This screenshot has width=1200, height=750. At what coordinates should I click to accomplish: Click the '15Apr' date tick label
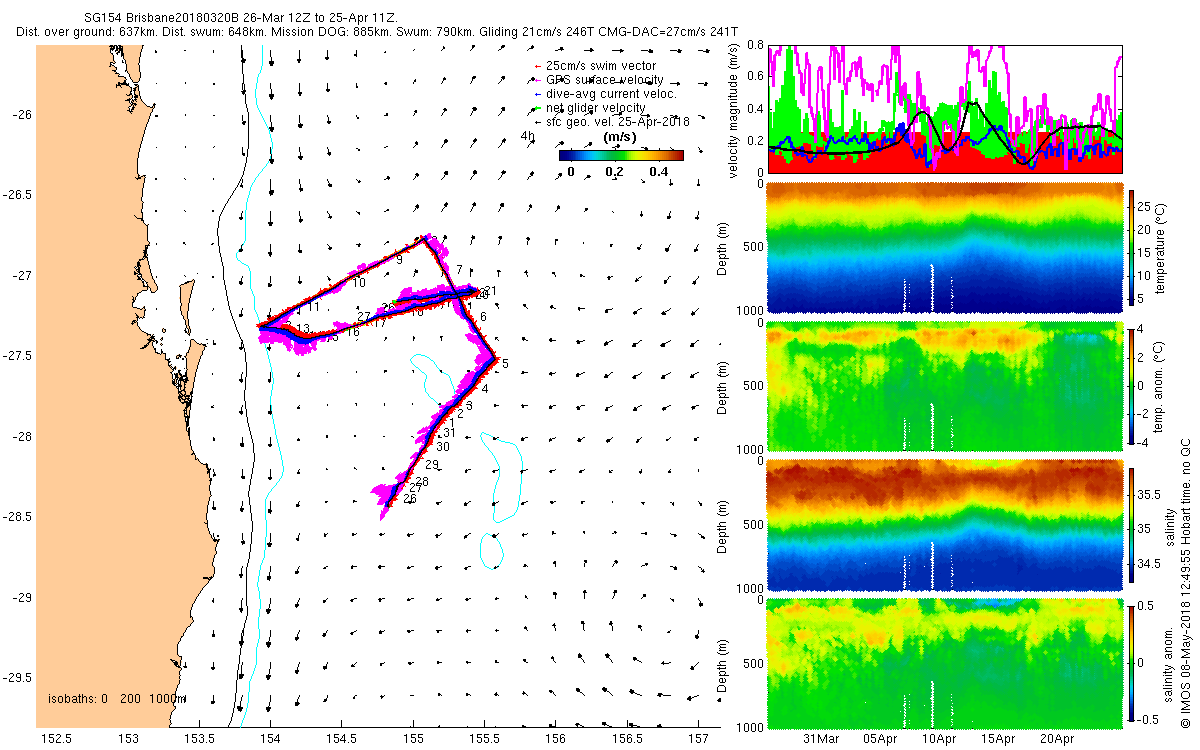999,739
